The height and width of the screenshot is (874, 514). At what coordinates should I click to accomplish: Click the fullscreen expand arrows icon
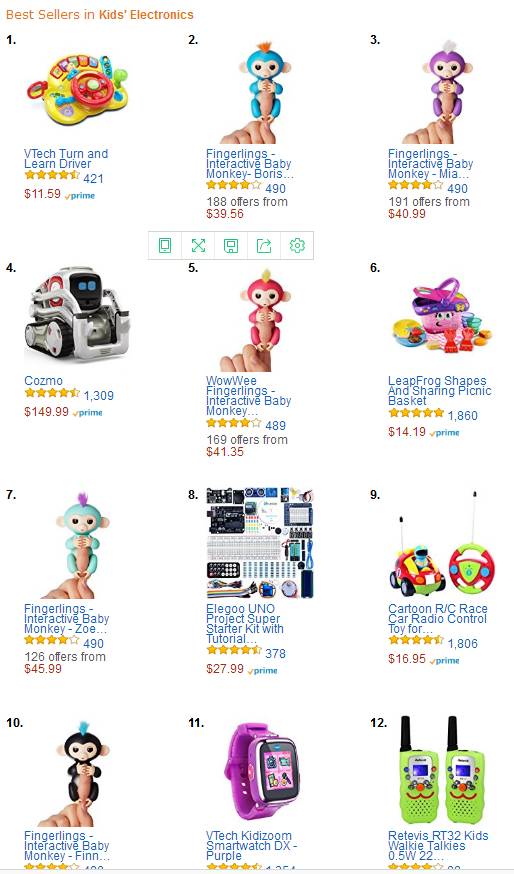point(198,245)
